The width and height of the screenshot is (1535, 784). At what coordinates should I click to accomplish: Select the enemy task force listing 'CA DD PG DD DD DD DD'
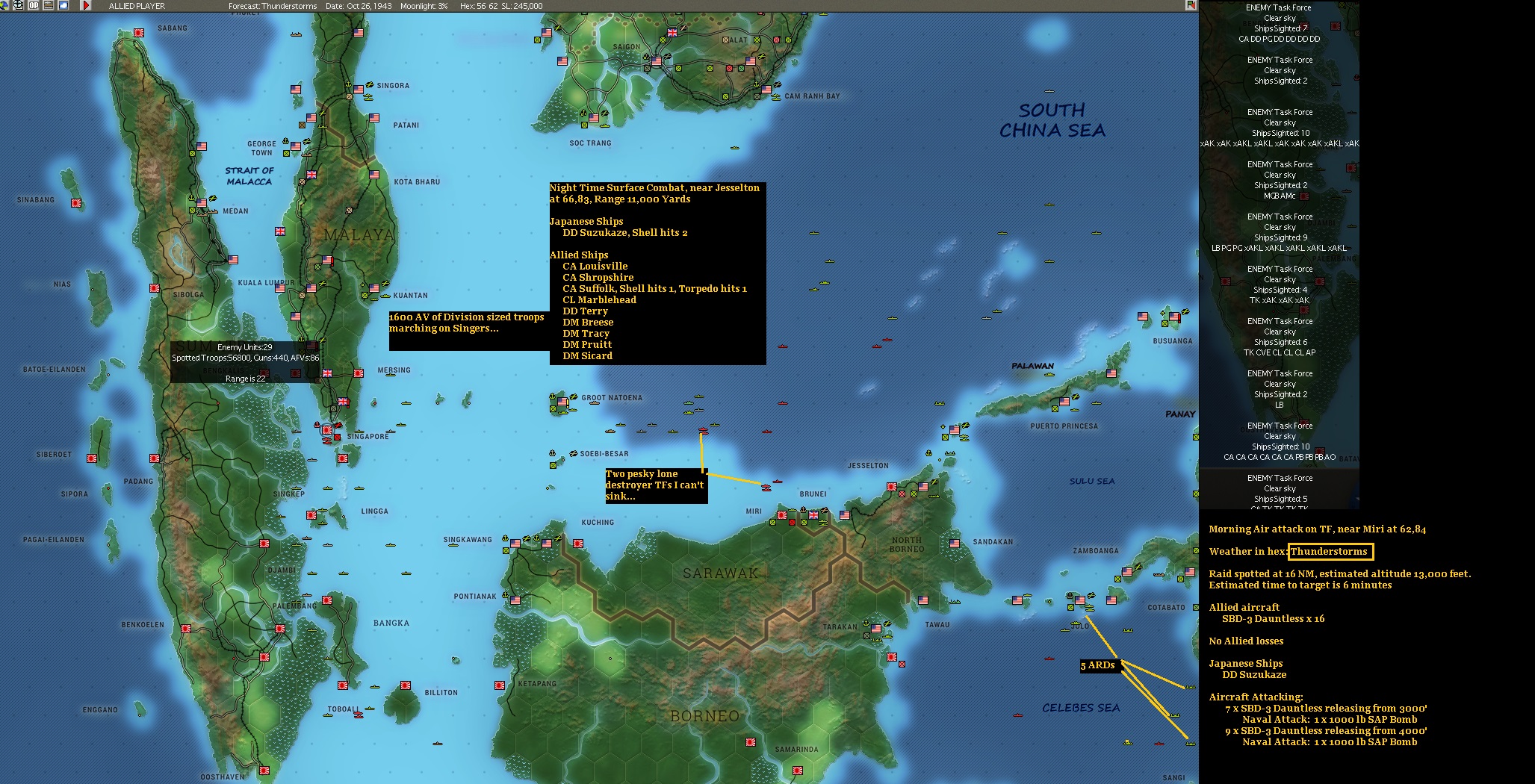1280,23
